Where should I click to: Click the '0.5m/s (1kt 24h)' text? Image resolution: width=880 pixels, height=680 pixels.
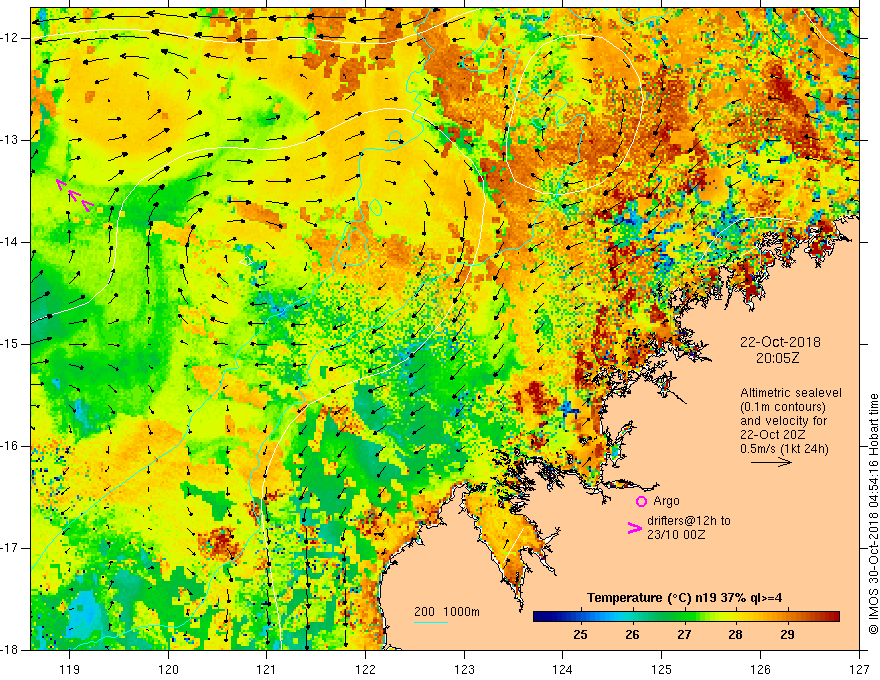pyautogui.click(x=784, y=448)
